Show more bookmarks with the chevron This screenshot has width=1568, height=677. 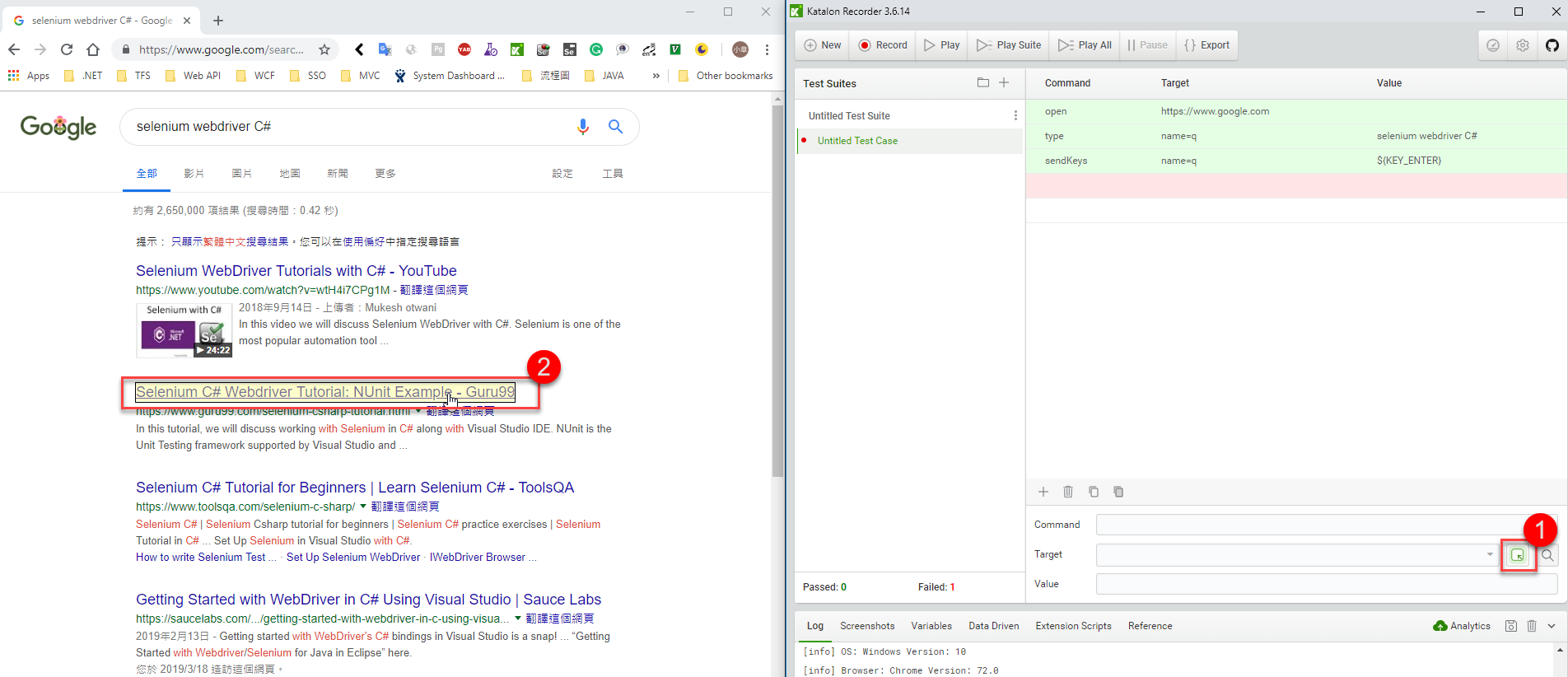point(656,76)
